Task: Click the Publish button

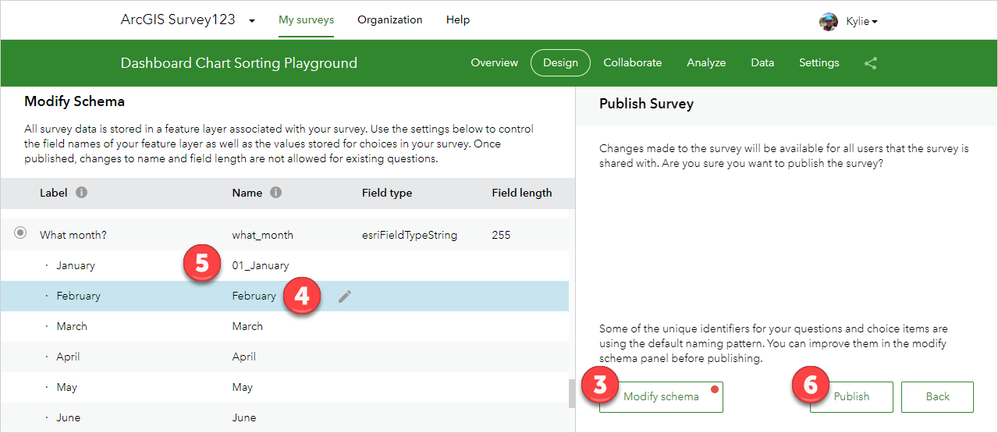Action: pyautogui.click(x=852, y=397)
